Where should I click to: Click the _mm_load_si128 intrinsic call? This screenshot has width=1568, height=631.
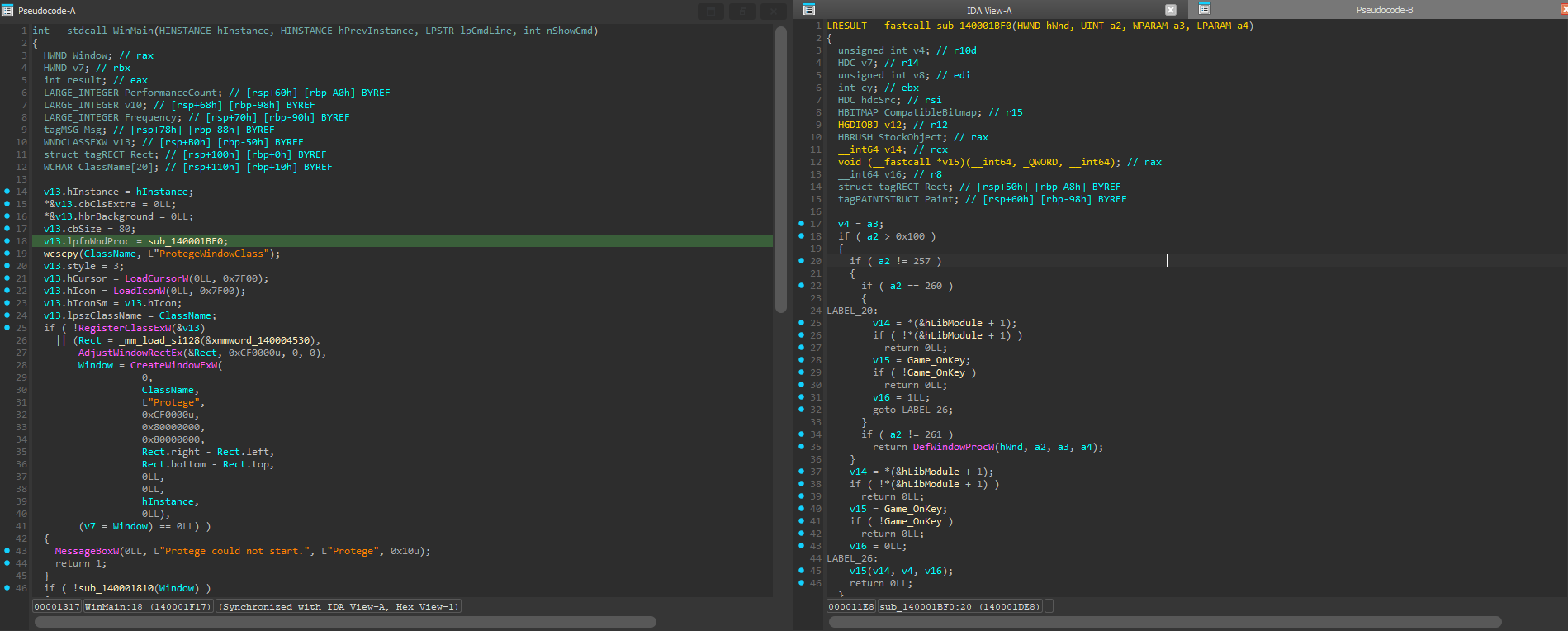[x=159, y=340]
